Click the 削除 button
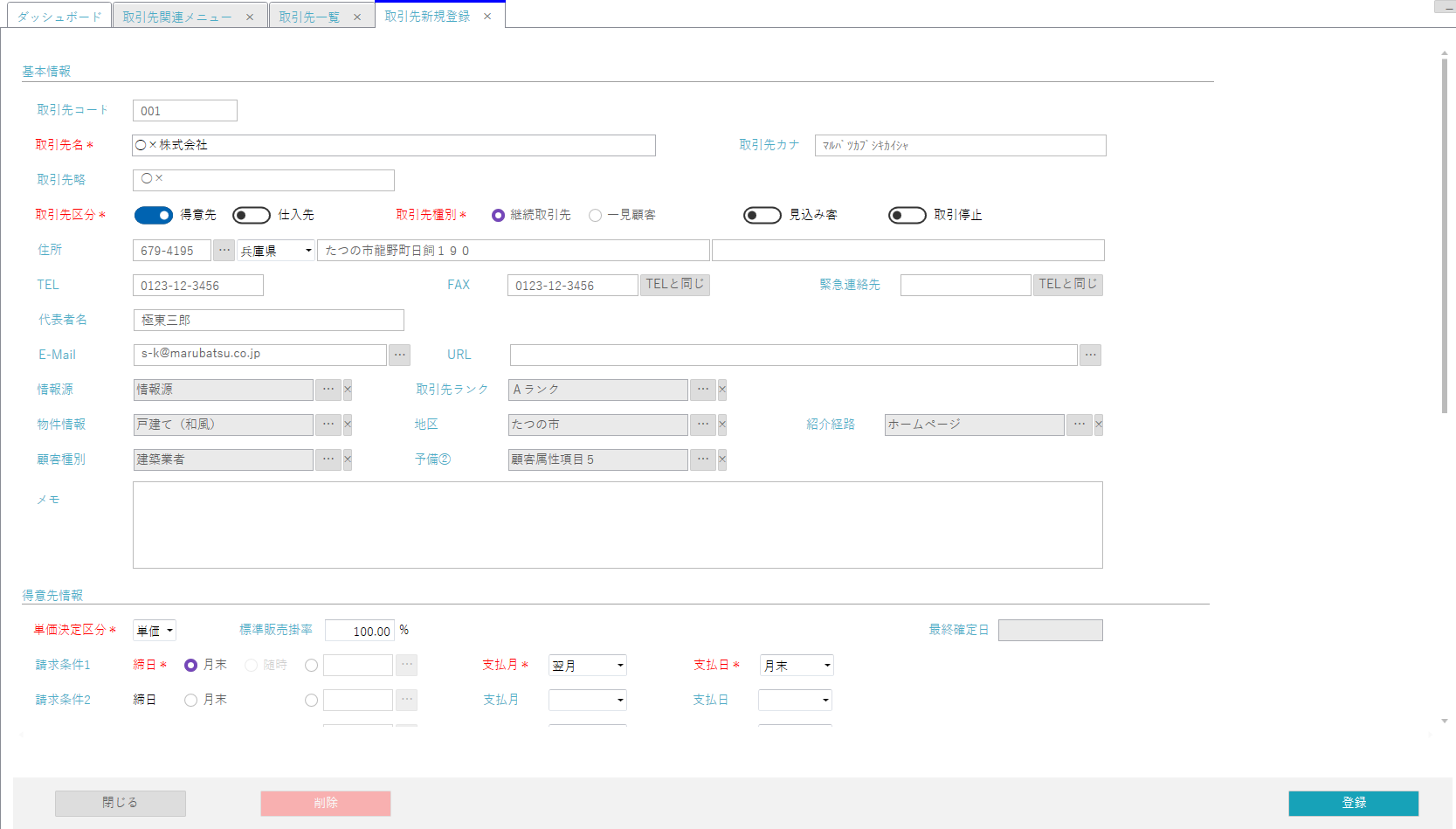The image size is (1456, 829). point(326,803)
